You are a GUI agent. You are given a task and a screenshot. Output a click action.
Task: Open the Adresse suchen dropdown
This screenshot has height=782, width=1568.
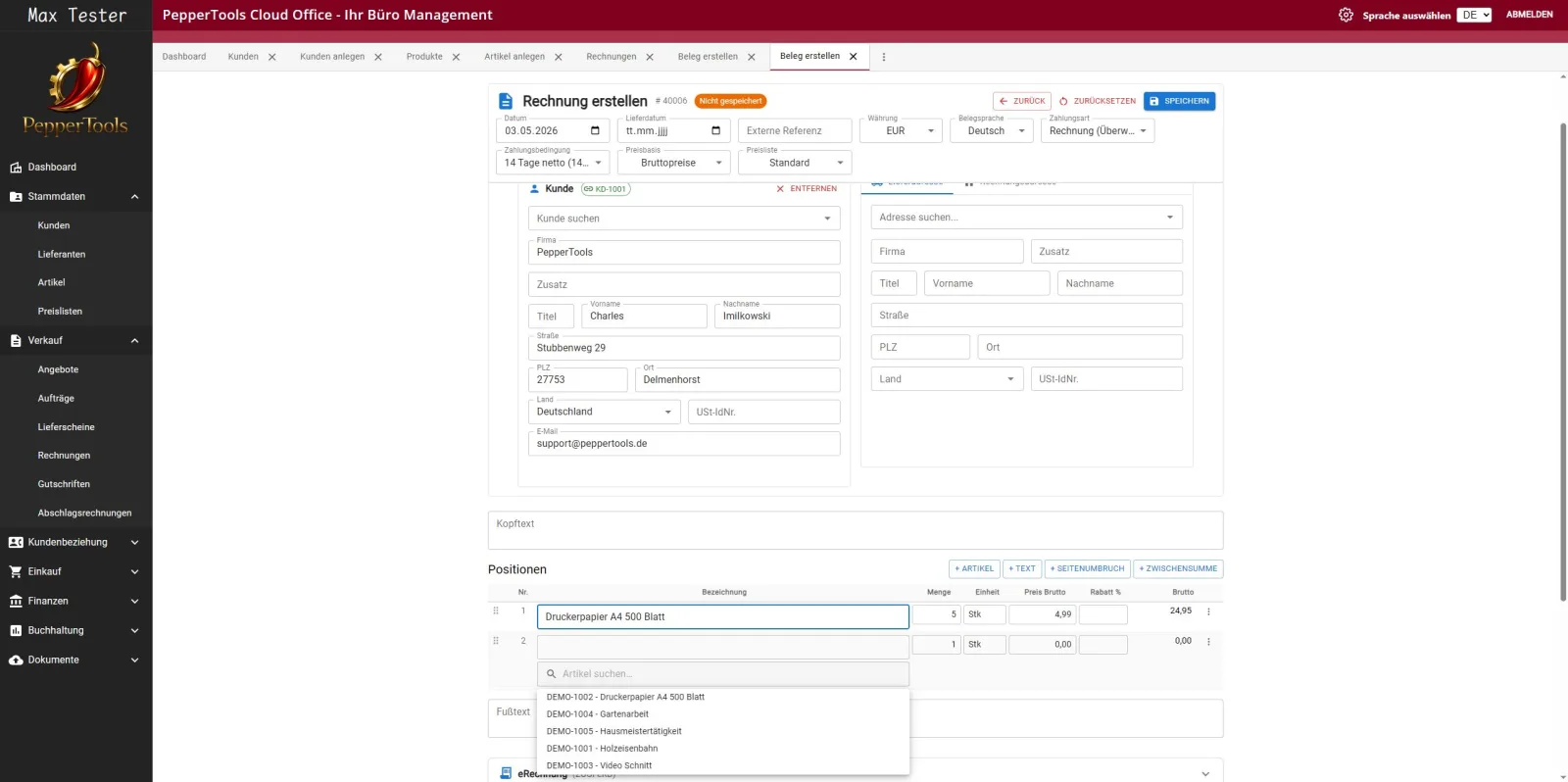point(1026,218)
